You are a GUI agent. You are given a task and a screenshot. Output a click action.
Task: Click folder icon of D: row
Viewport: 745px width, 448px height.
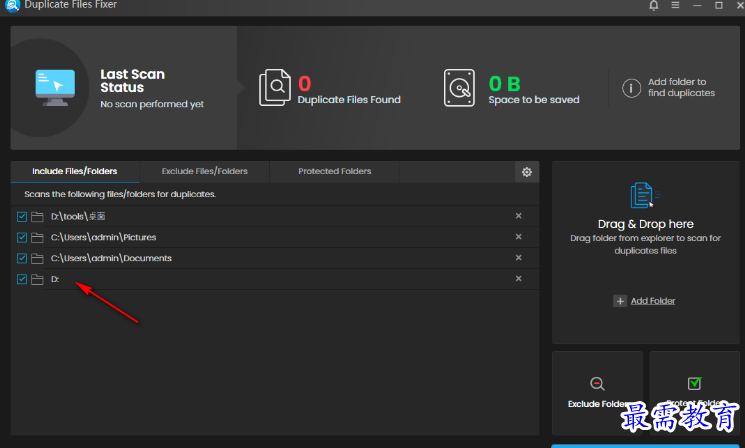[37, 279]
